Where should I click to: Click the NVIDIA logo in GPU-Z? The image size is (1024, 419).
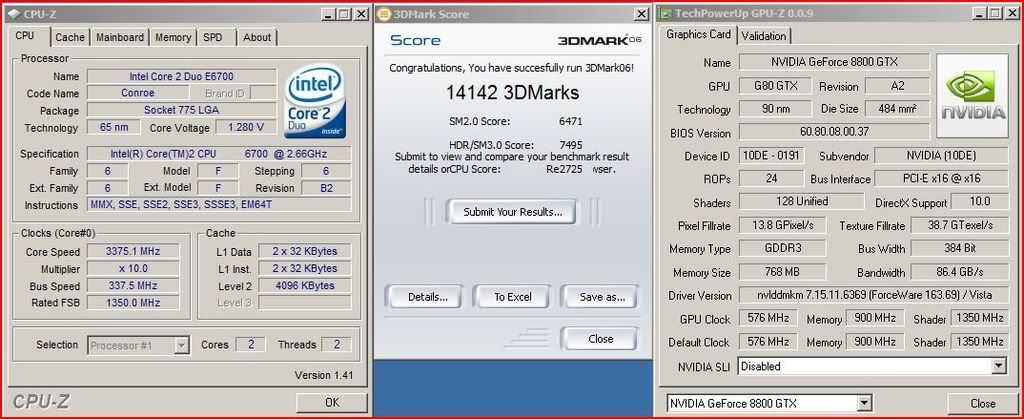pos(971,97)
